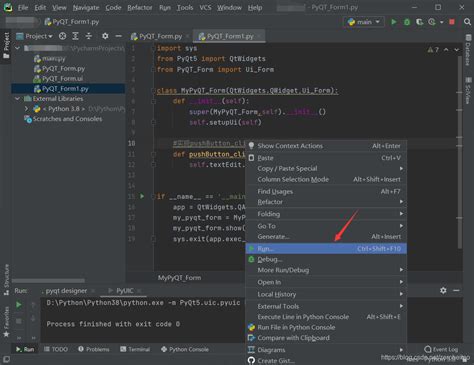Open More Run/Debug submenu

(326, 270)
